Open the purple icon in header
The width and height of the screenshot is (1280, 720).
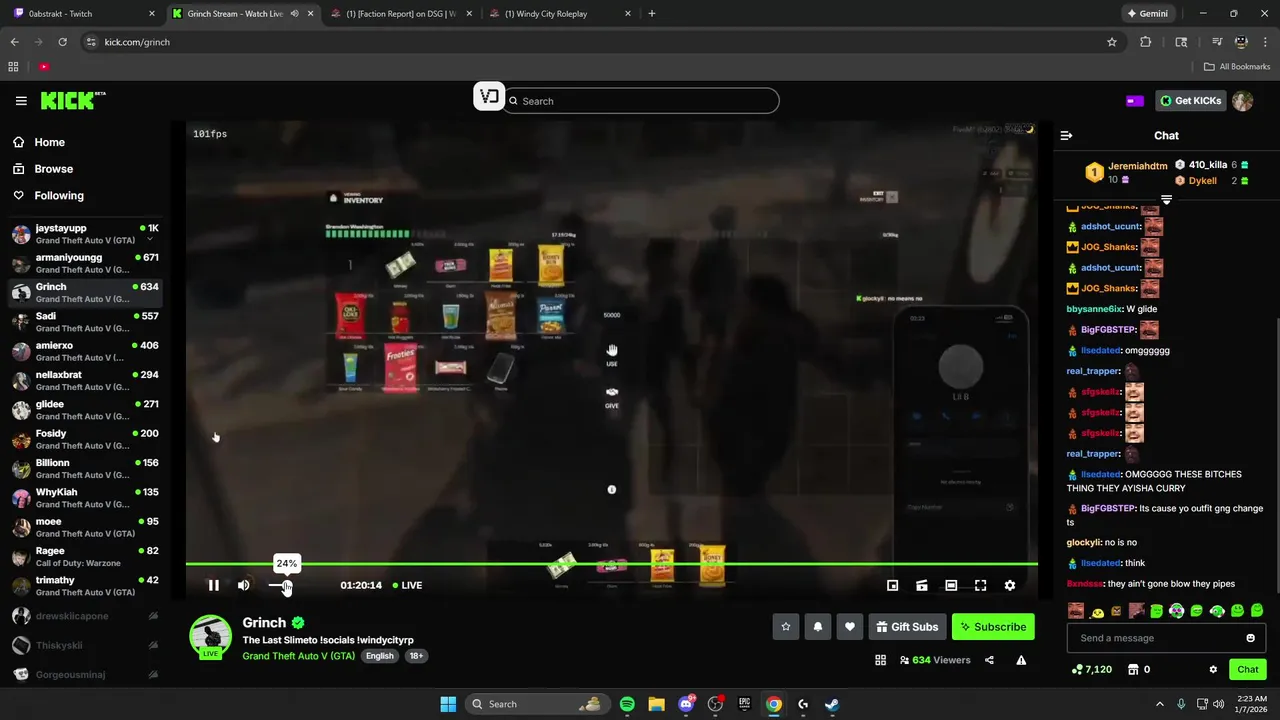(1135, 101)
